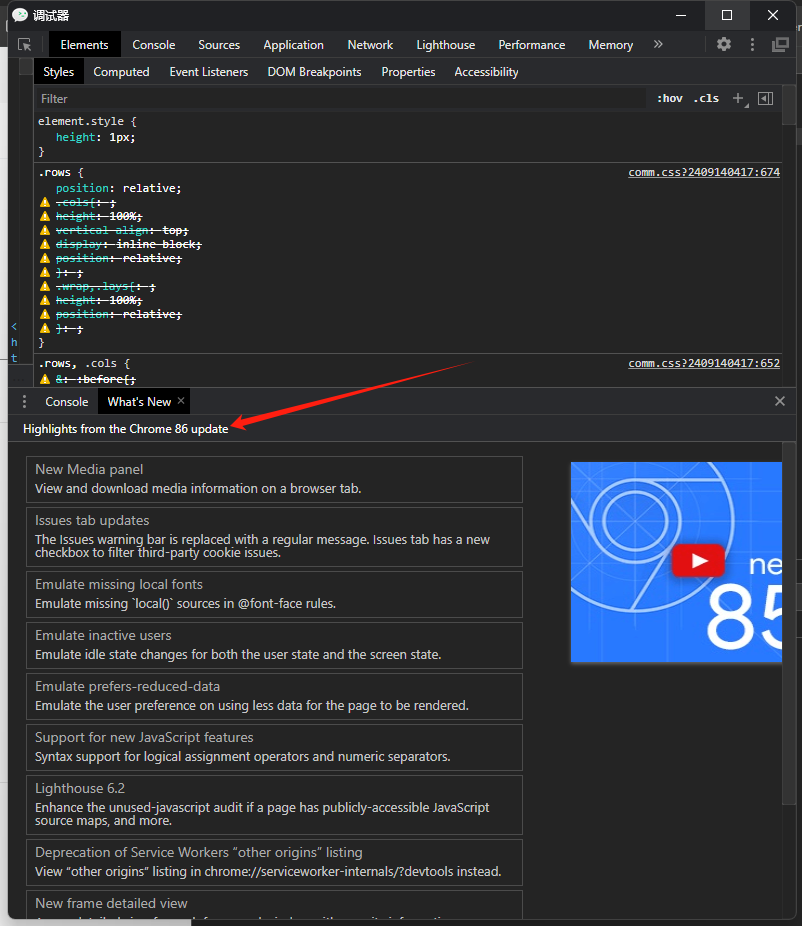Open the New Media panel item
This screenshot has width=802, height=926.
[x=275, y=479]
